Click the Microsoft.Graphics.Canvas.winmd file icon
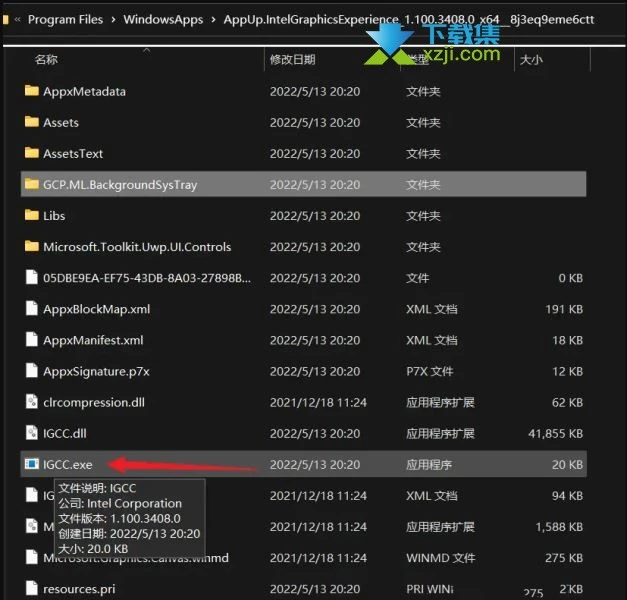Image resolution: width=627 pixels, height=600 pixels. coord(32,557)
